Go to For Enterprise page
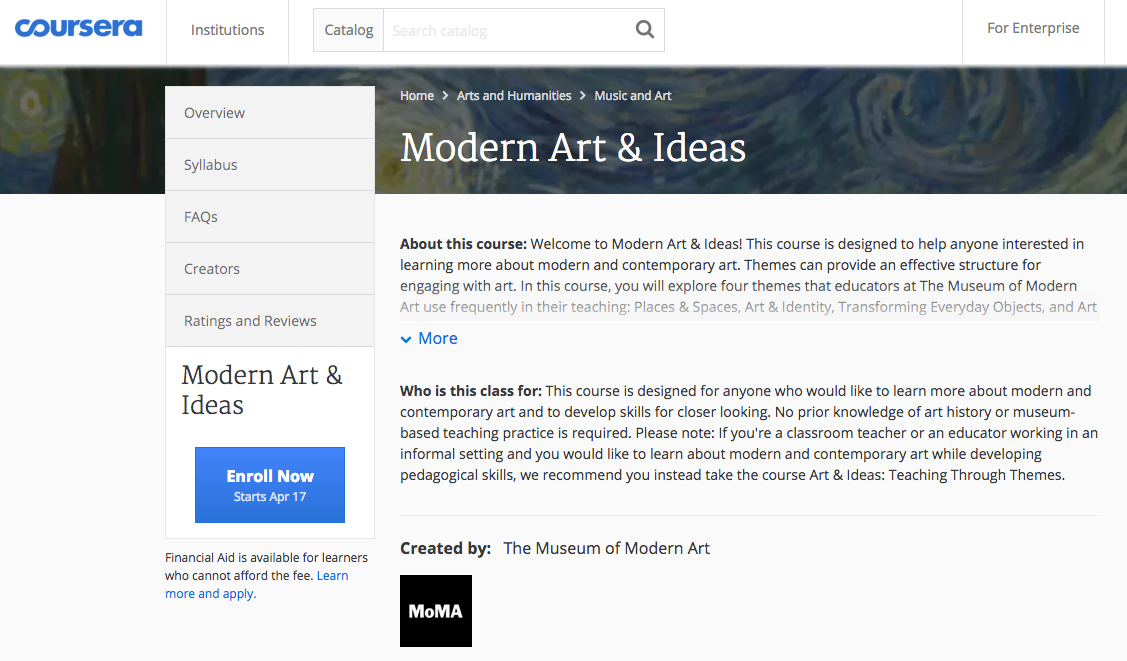The height and width of the screenshot is (661, 1127). pos(1033,28)
